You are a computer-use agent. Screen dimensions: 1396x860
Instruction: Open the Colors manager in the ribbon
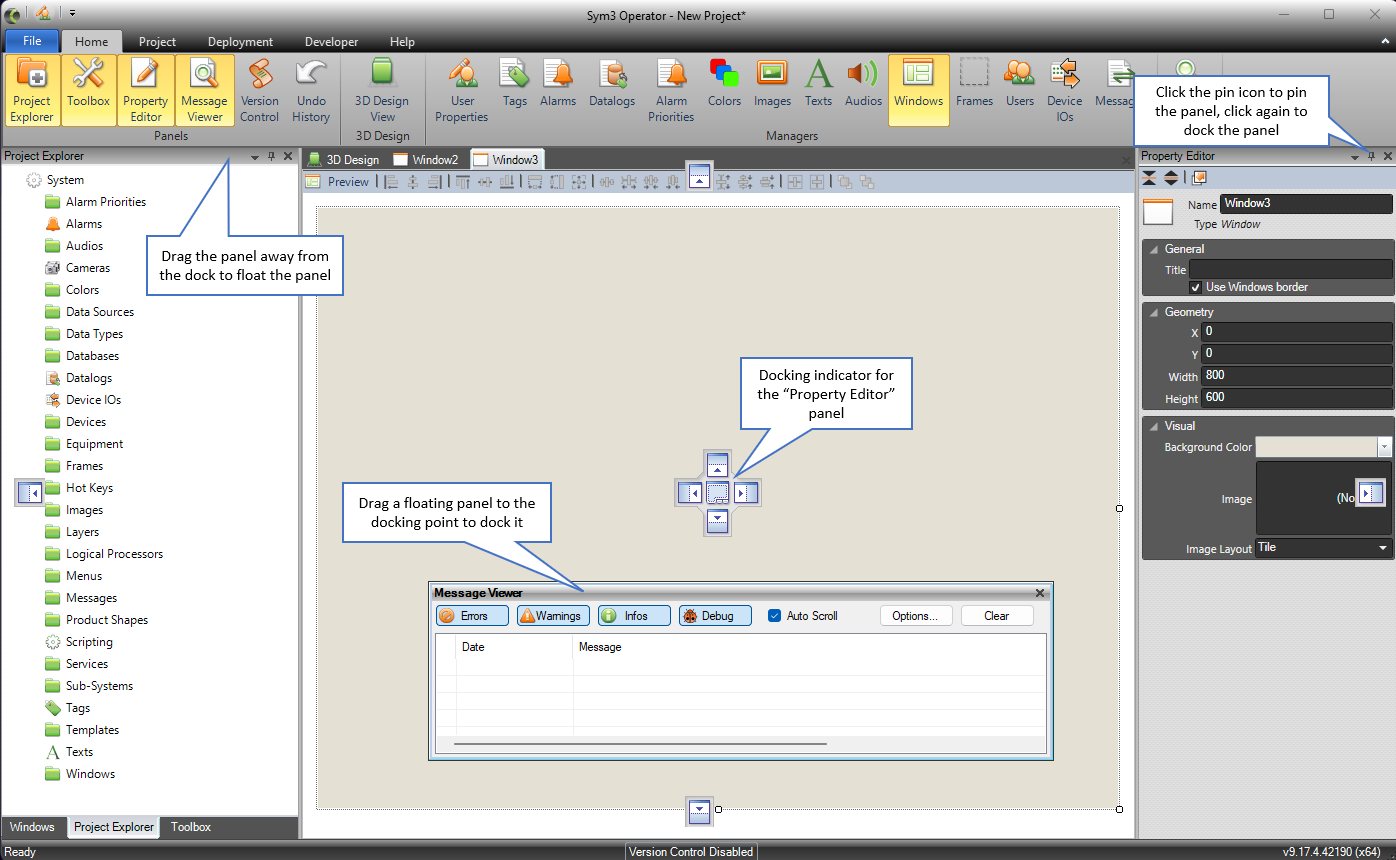click(724, 82)
